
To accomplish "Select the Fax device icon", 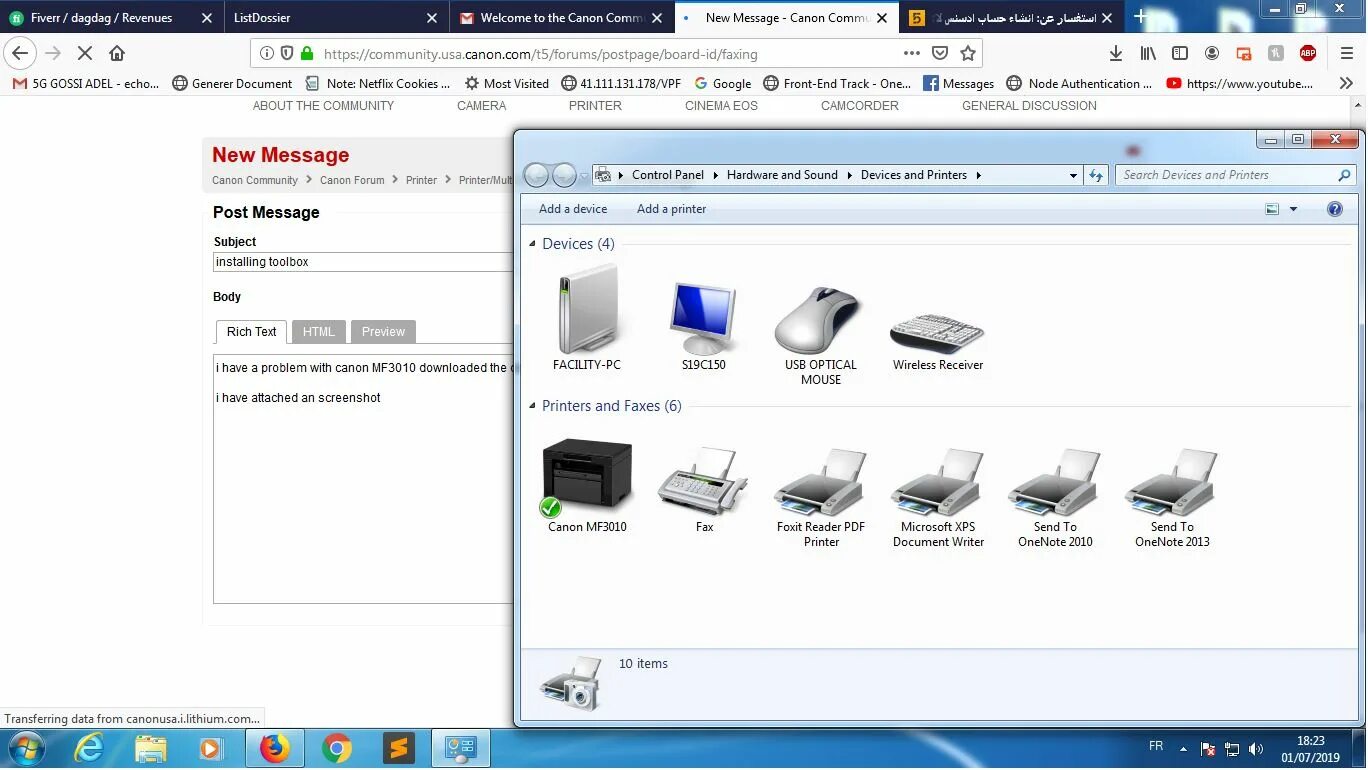I will 704,480.
